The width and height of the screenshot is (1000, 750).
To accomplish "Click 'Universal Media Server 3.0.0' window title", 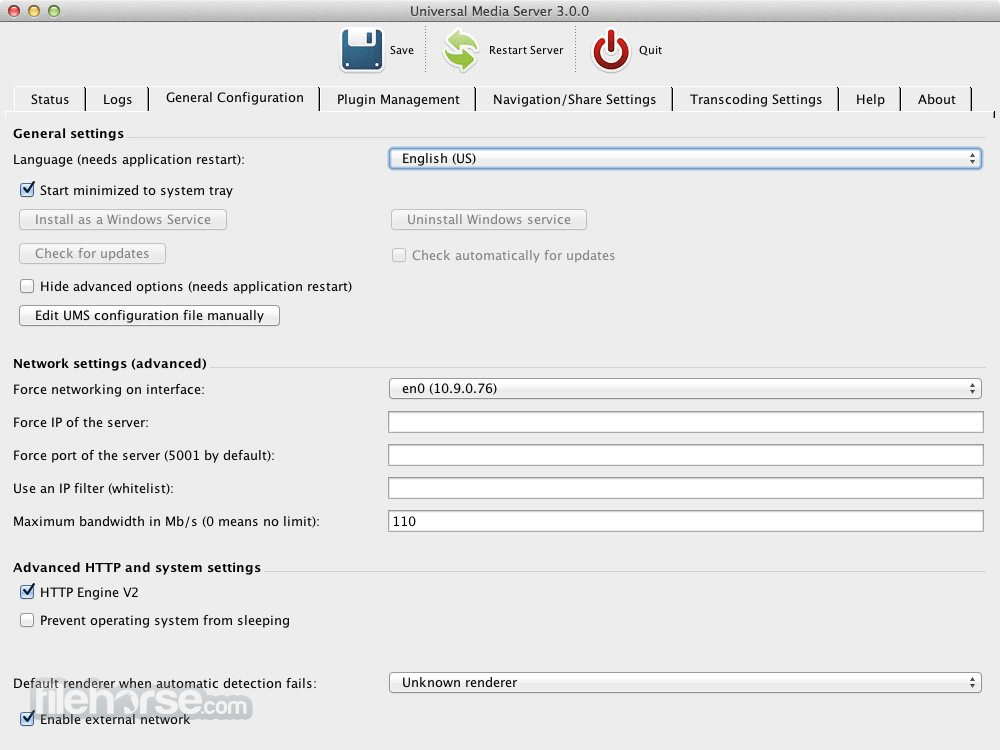I will [499, 11].
